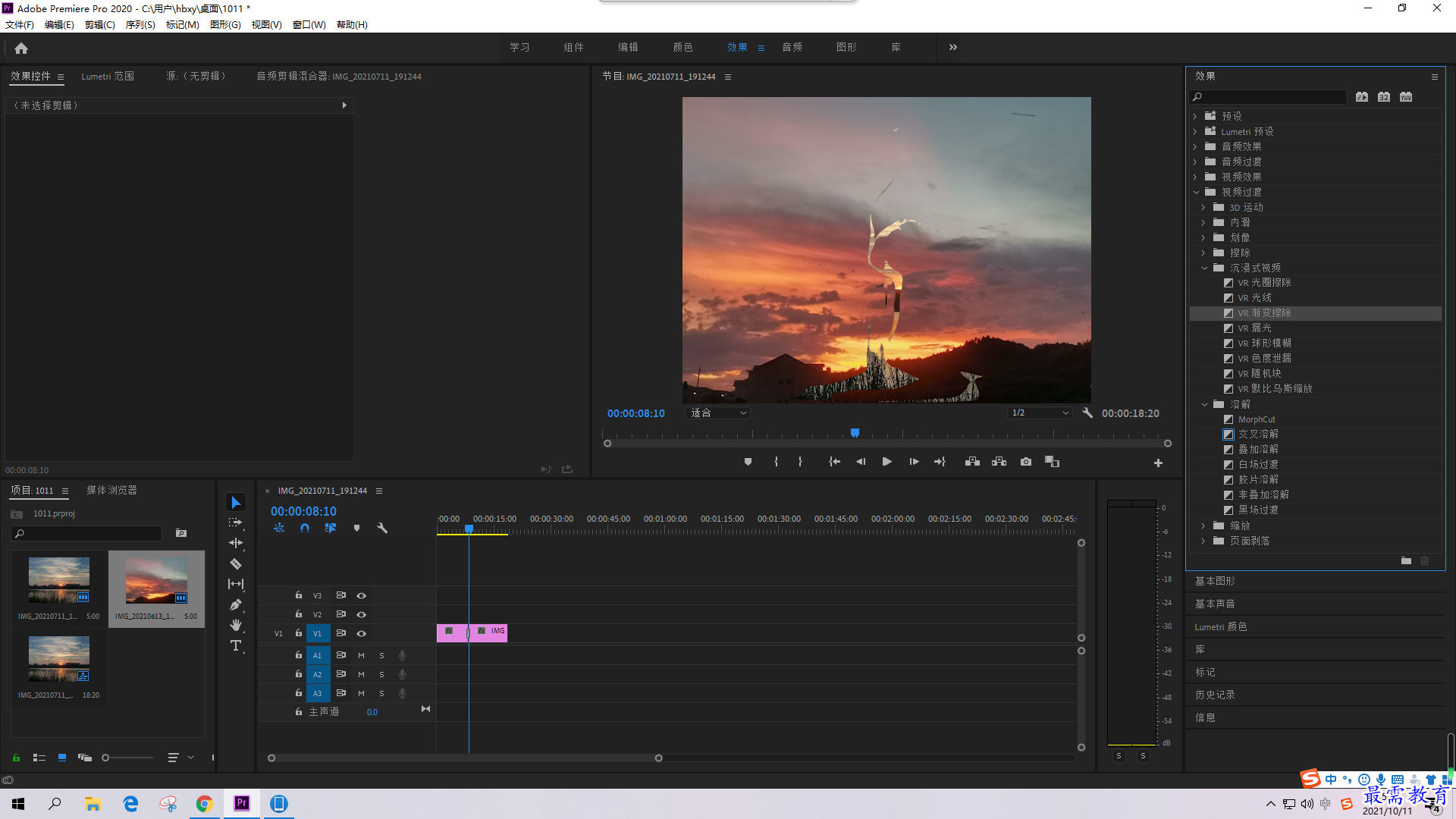Collapse the 视频过渡 folder
The height and width of the screenshot is (819, 1456).
[x=1196, y=192]
